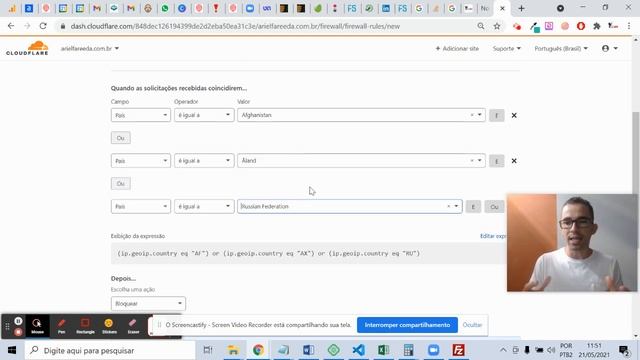The image size is (640, 360).
Task: Close the current Chrome tab
Action: tap(502, 8)
